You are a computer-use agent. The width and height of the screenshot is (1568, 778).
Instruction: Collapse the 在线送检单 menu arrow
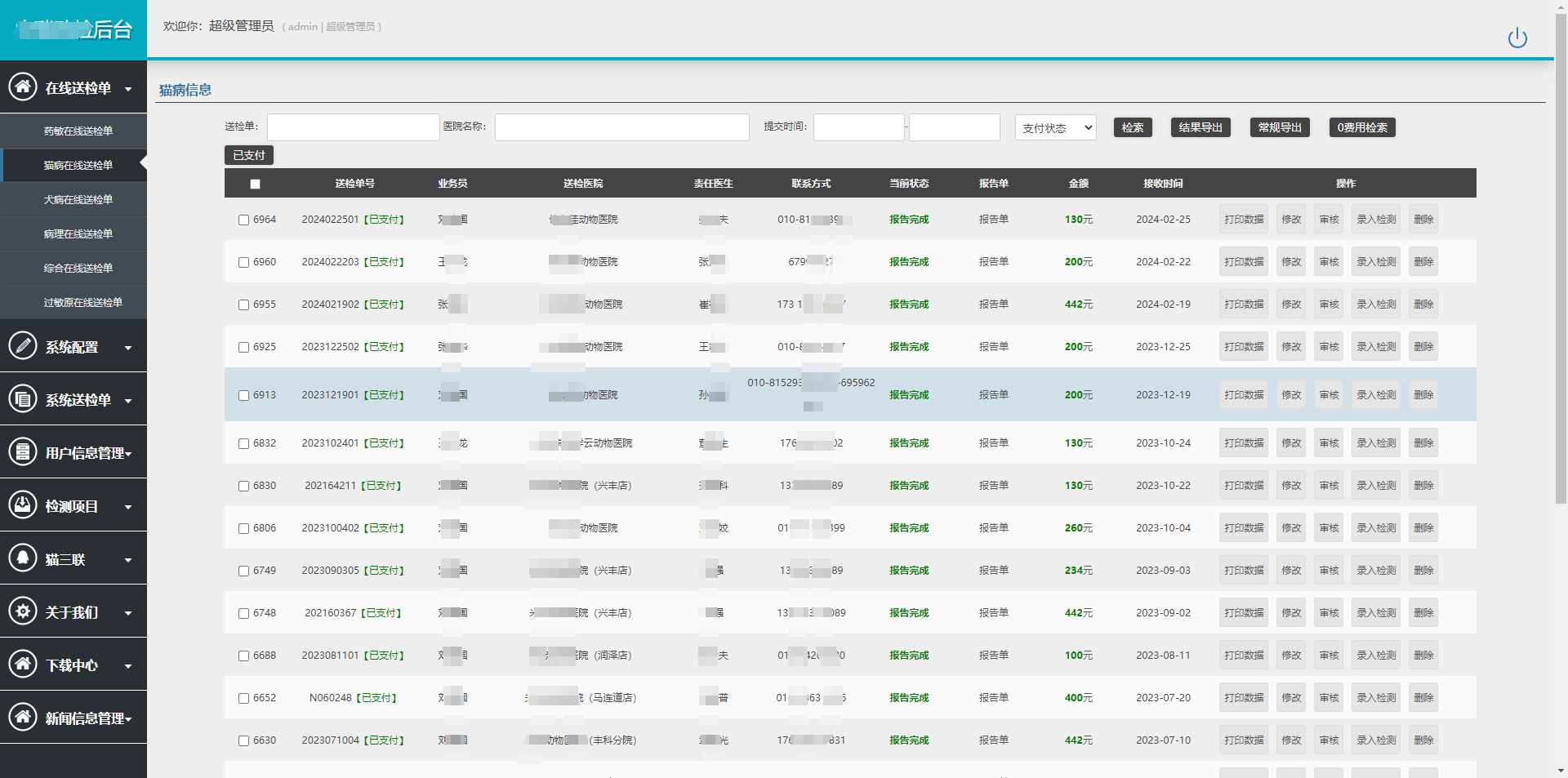128,88
